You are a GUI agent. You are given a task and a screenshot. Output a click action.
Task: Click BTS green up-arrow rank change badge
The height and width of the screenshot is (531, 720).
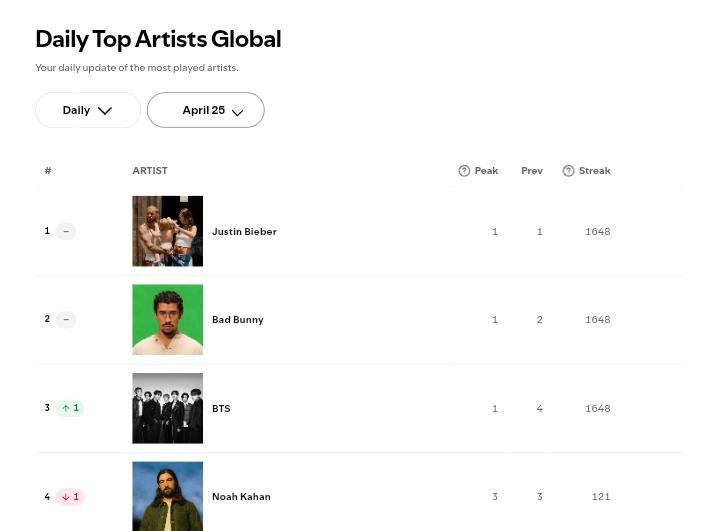click(70, 408)
